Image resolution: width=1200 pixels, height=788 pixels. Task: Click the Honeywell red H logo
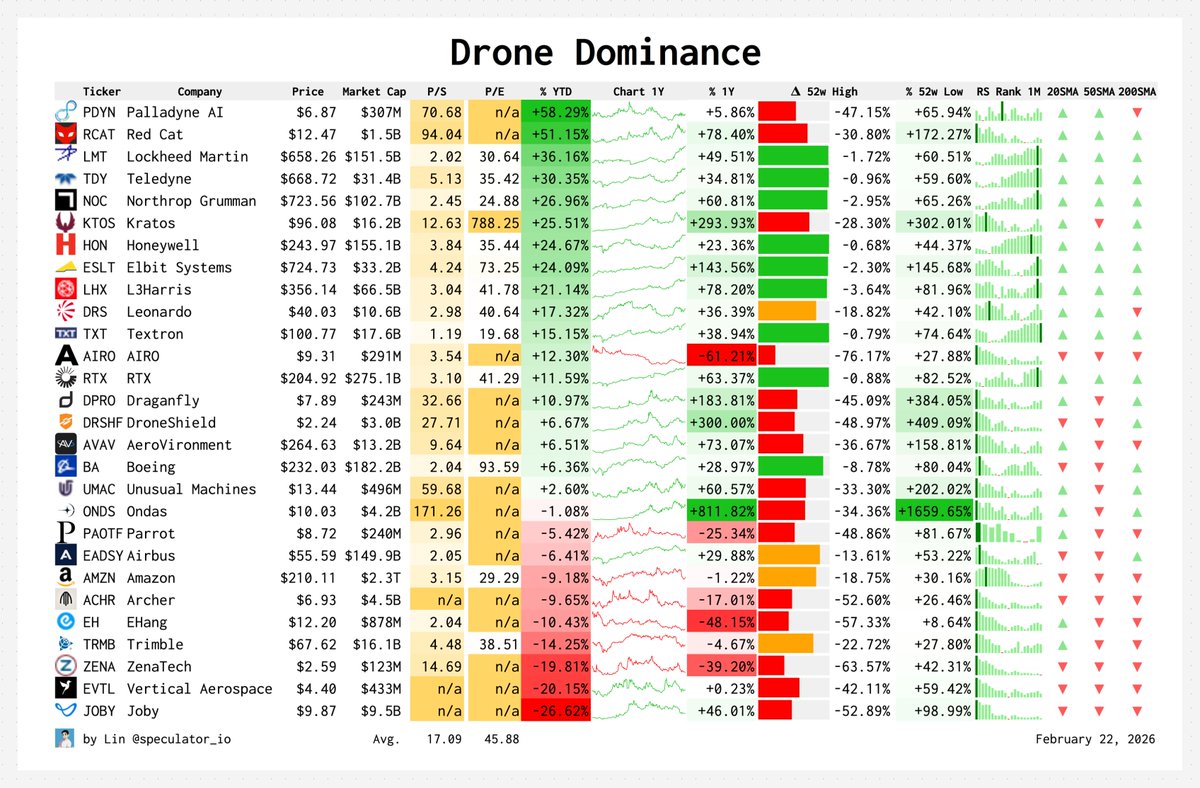click(66, 245)
